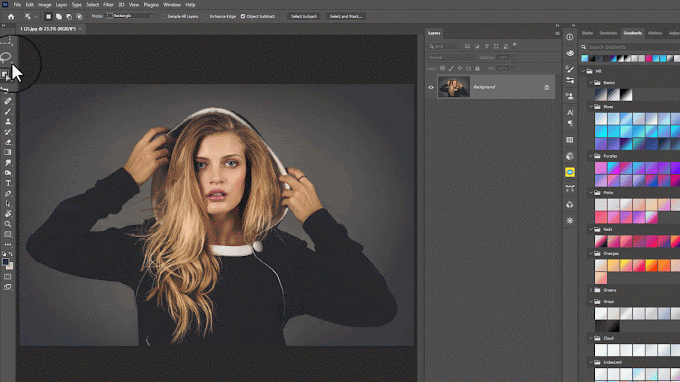Open the Mode Rectangle dropdown
Image resolution: width=680 pixels, height=382 pixels.
[130, 16]
